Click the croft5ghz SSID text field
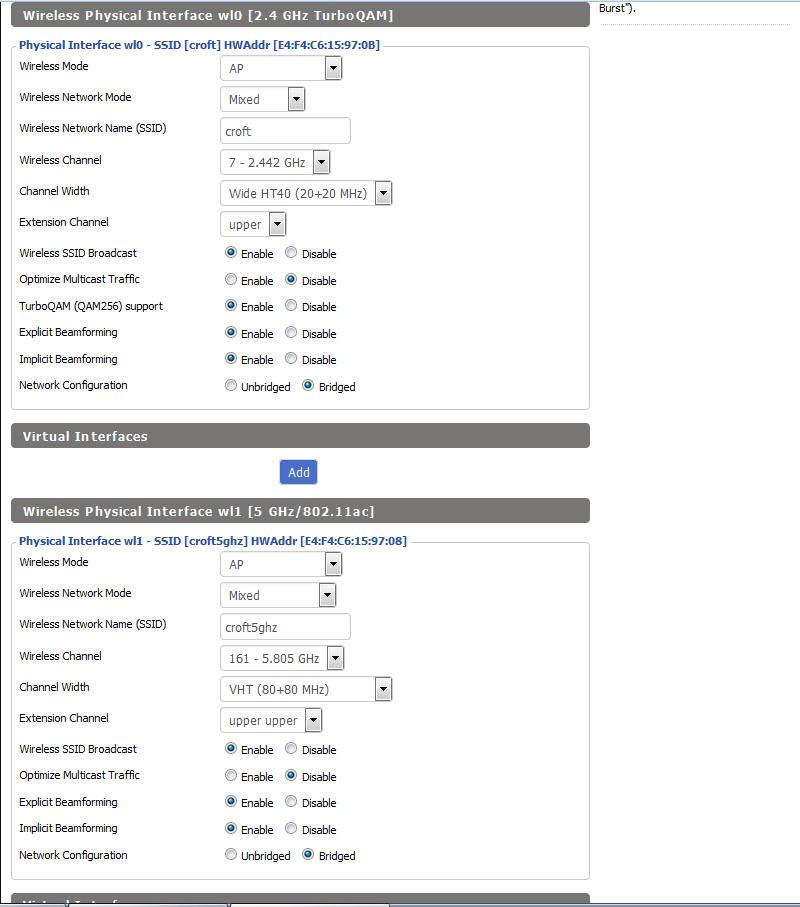 [285, 627]
